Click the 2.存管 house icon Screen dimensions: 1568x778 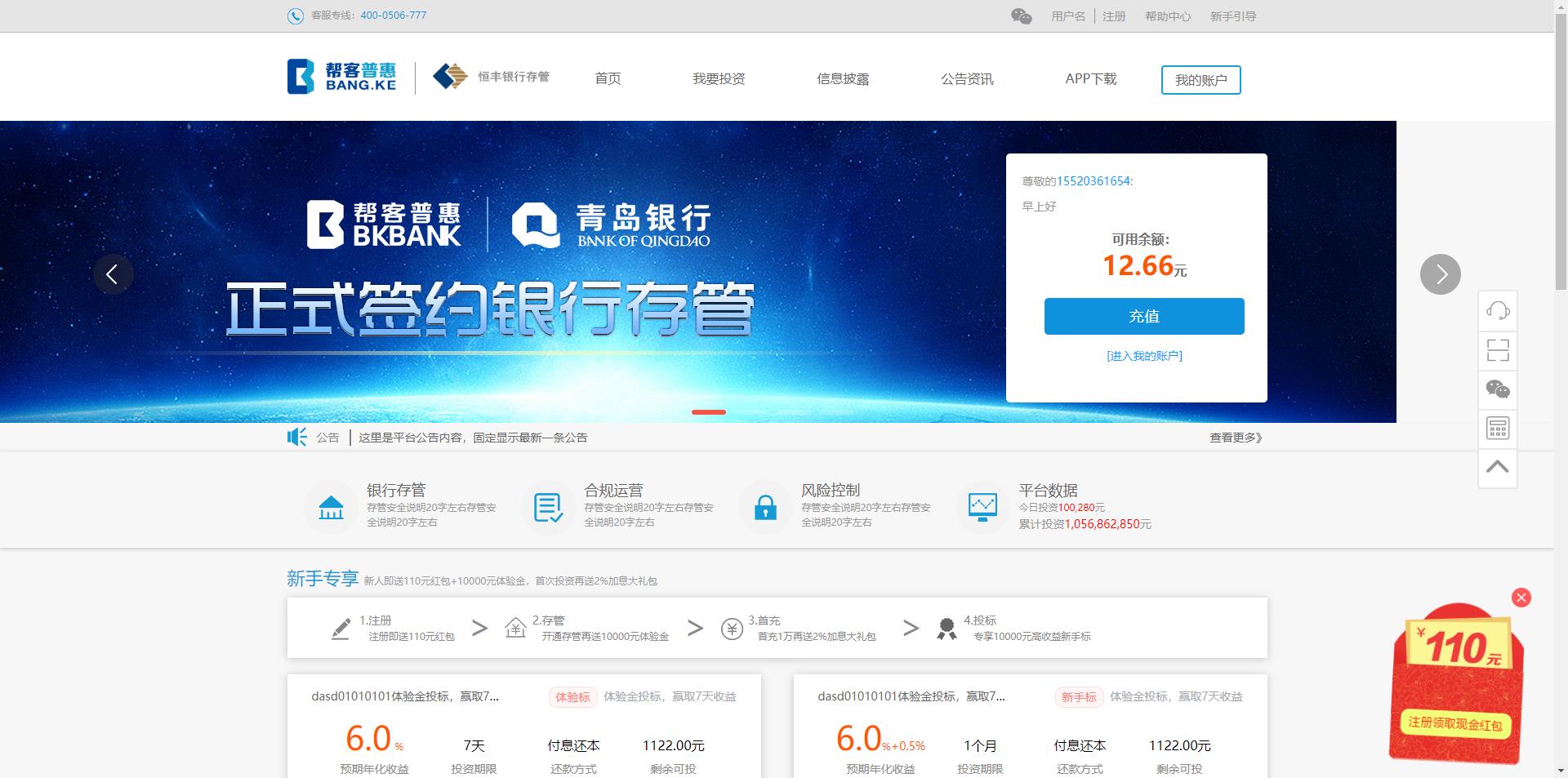coord(515,628)
